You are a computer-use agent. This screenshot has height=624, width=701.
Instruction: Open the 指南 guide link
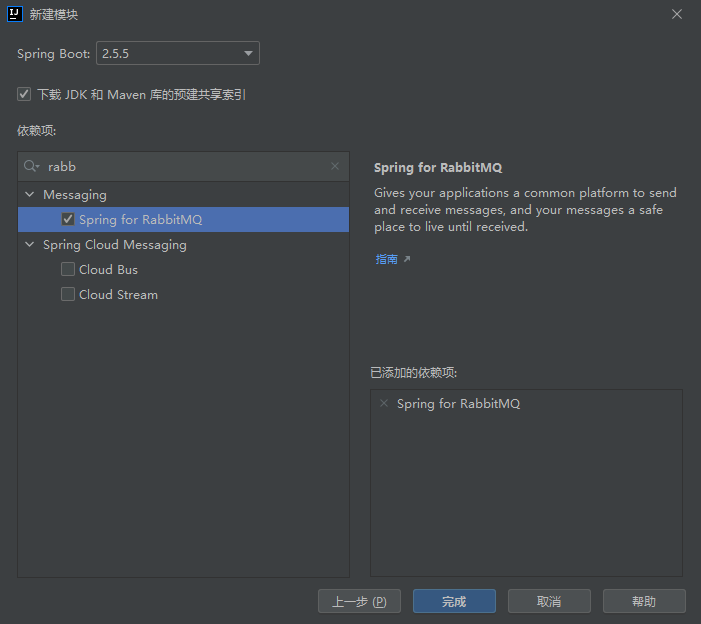(x=387, y=259)
